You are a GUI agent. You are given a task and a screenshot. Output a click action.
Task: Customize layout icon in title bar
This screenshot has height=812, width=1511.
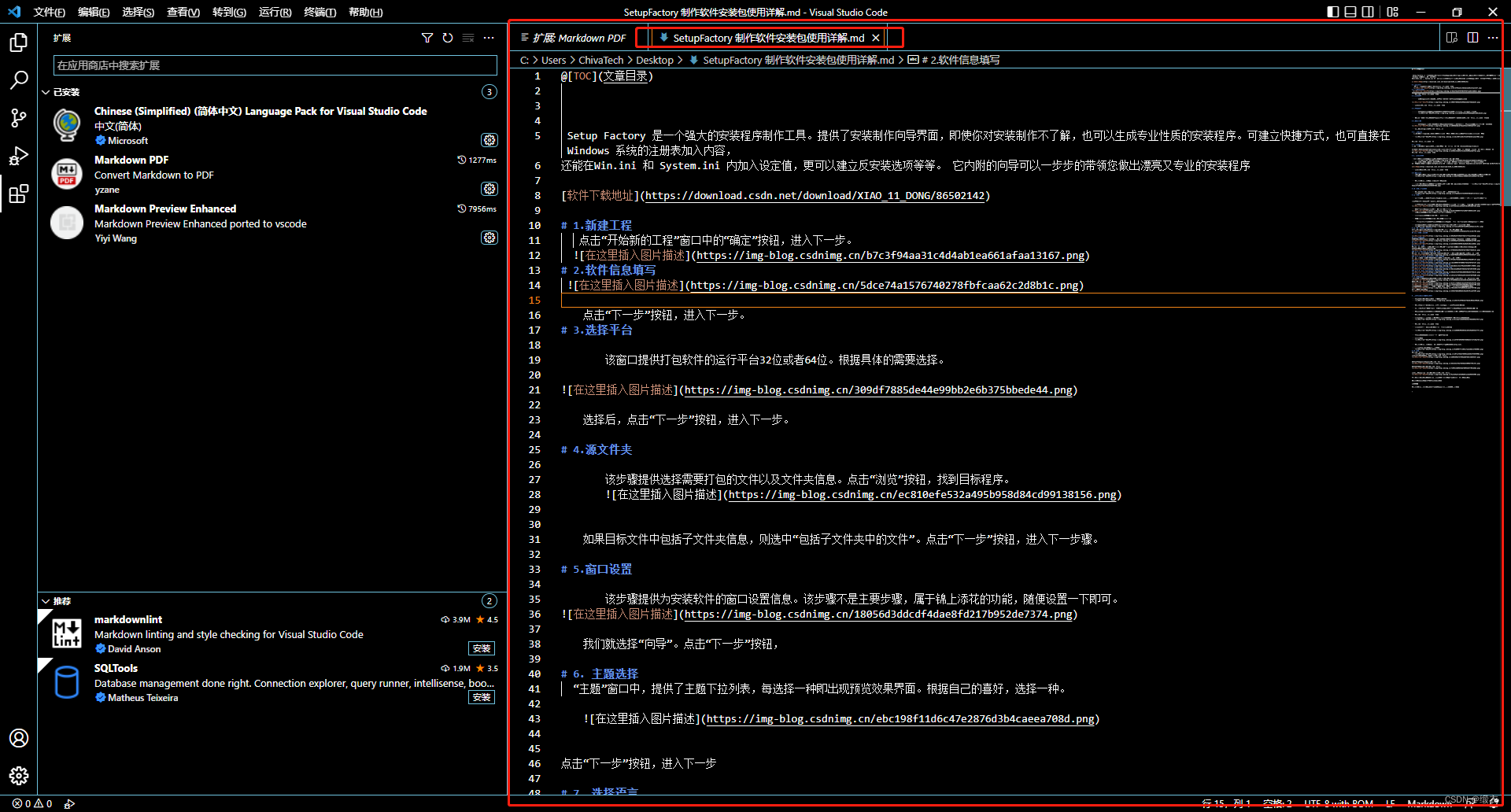coord(1393,12)
